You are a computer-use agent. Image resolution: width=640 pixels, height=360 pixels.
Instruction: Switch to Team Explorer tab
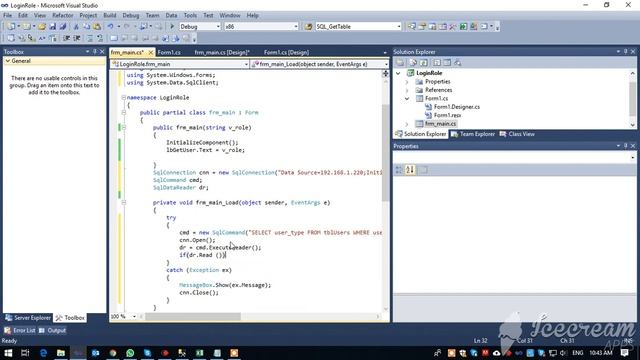point(473,134)
